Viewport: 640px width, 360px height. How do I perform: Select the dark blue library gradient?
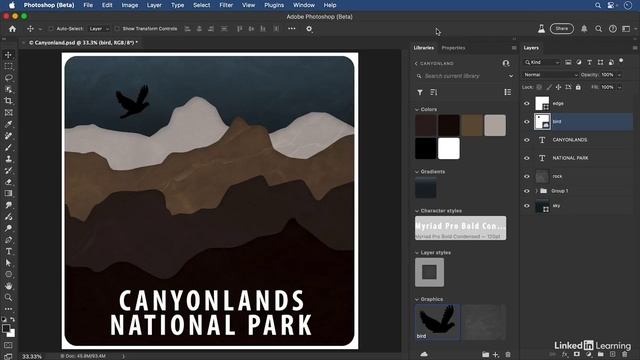426,188
